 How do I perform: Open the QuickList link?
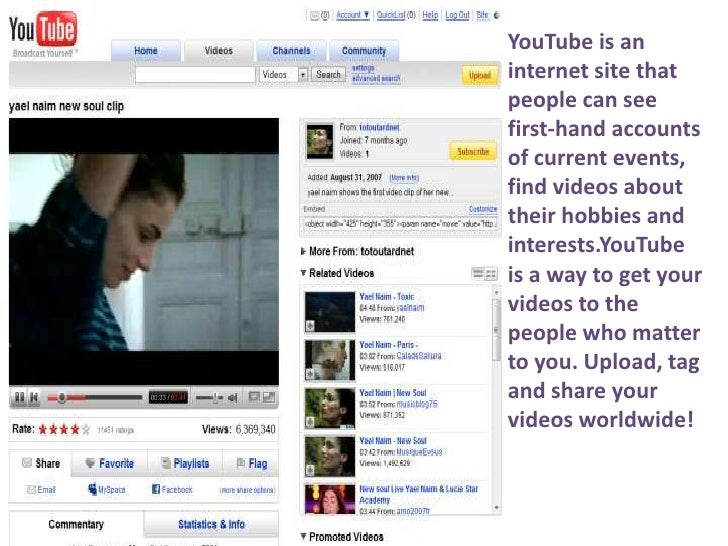point(391,15)
